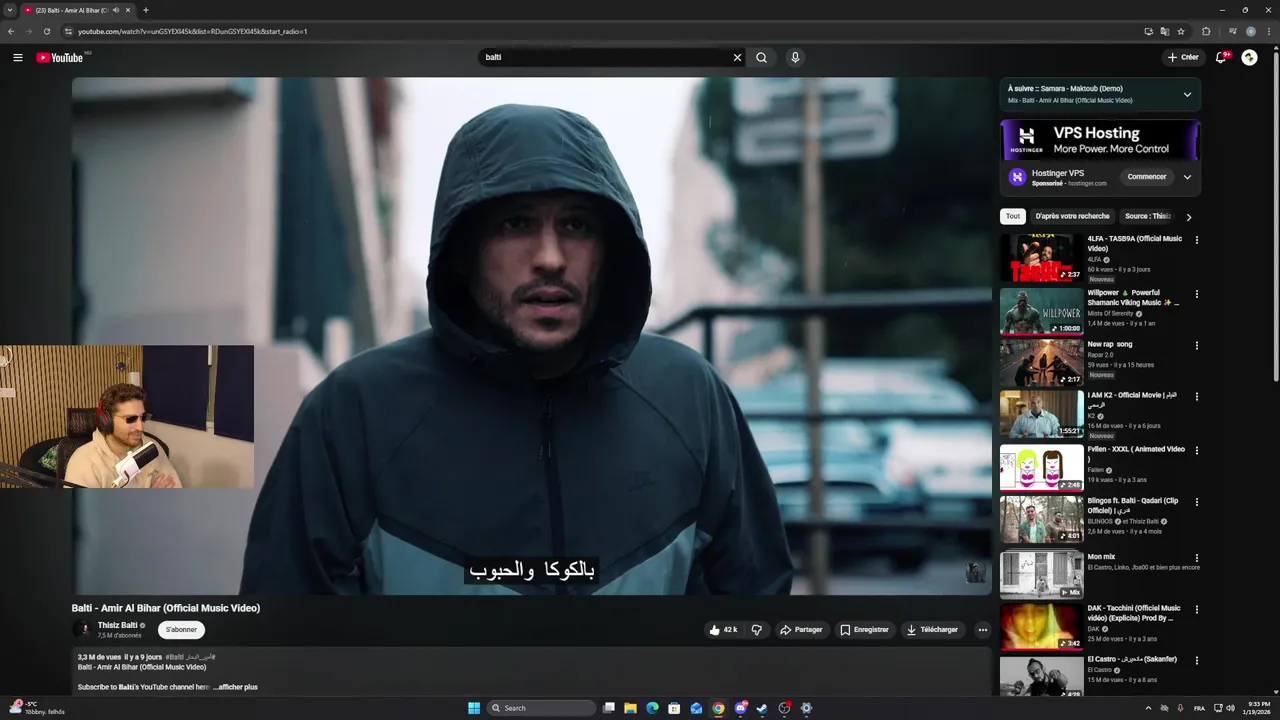Click the Créer button

point(1183,57)
